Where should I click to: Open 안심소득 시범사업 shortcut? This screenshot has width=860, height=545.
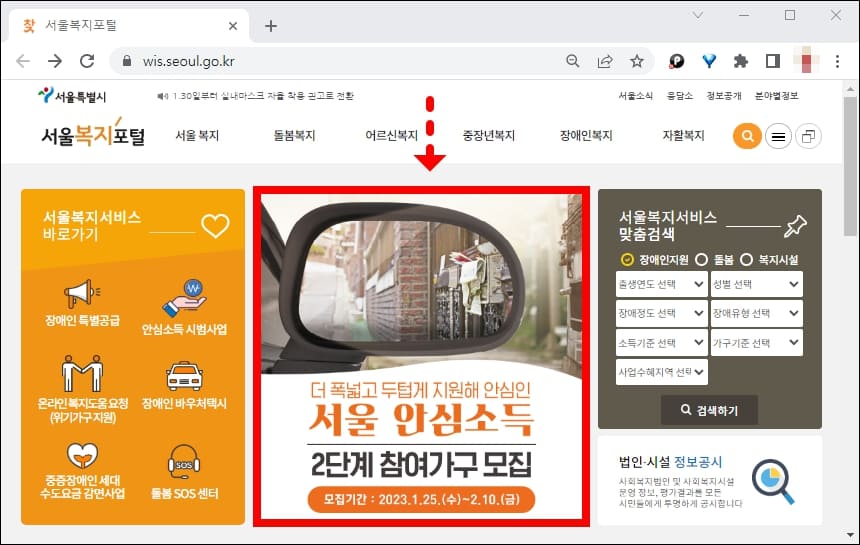pyautogui.click(x=184, y=308)
